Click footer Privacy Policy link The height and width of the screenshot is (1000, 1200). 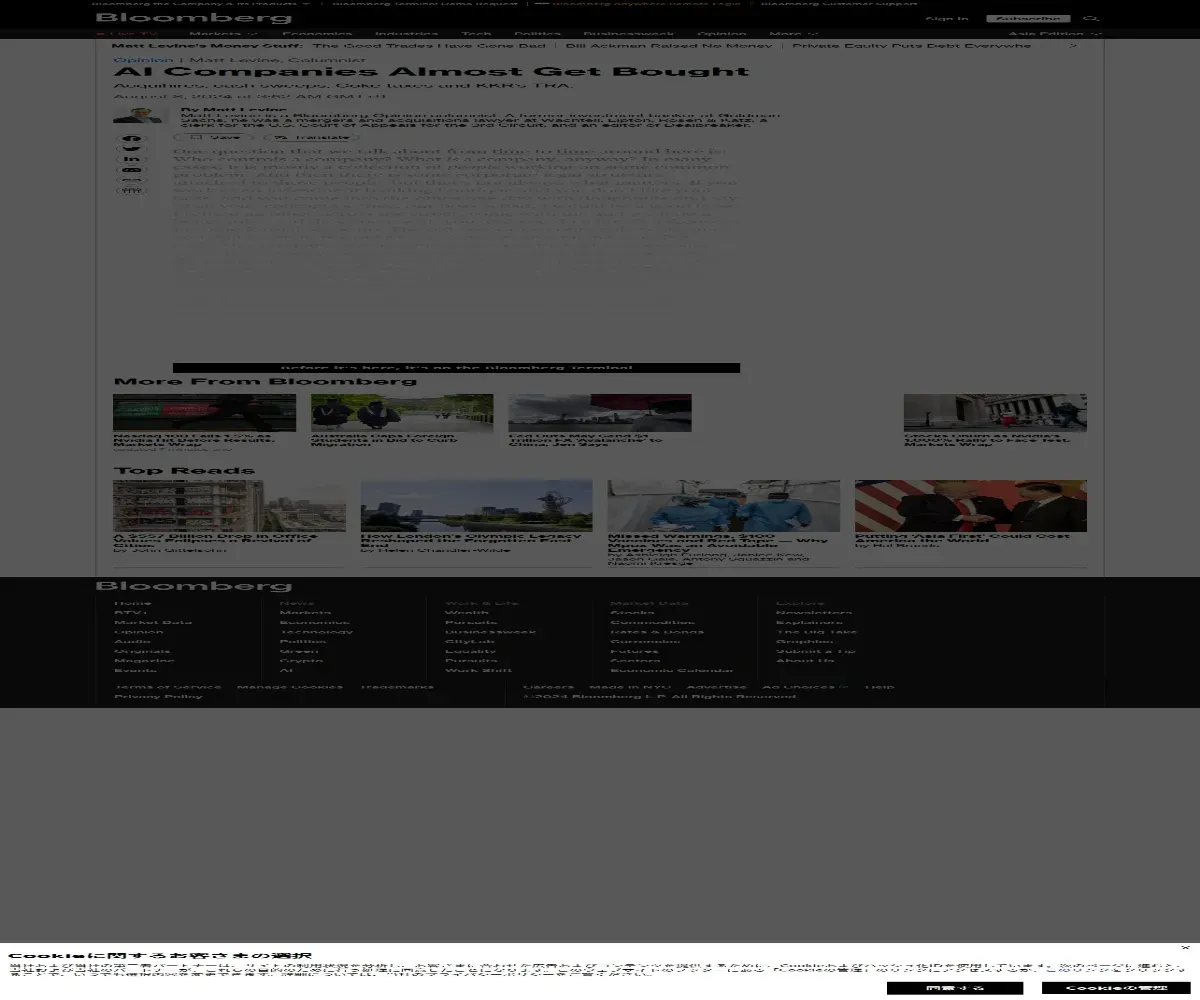[x=158, y=696]
